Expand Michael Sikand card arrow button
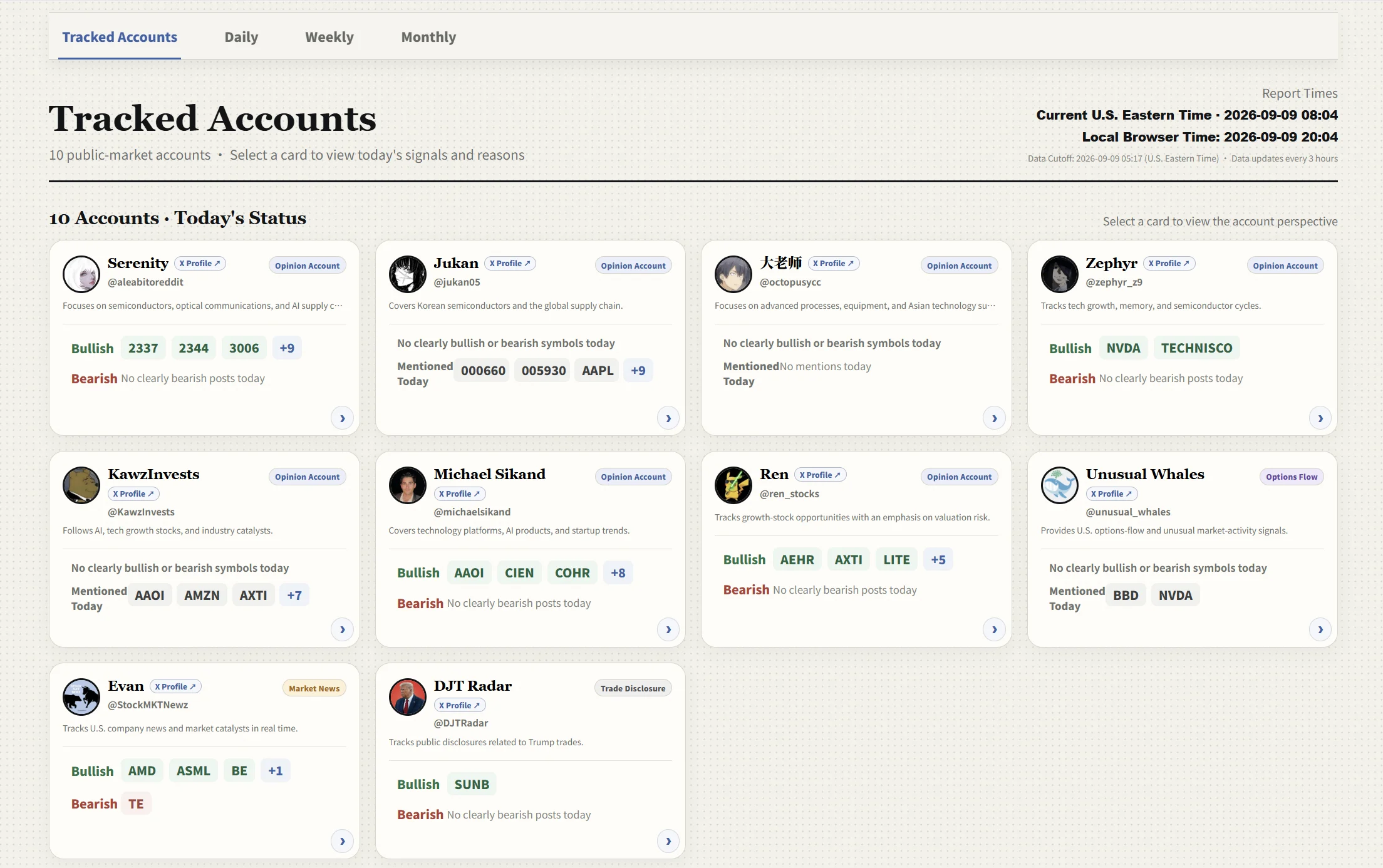Image resolution: width=1383 pixels, height=868 pixels. [x=668, y=629]
